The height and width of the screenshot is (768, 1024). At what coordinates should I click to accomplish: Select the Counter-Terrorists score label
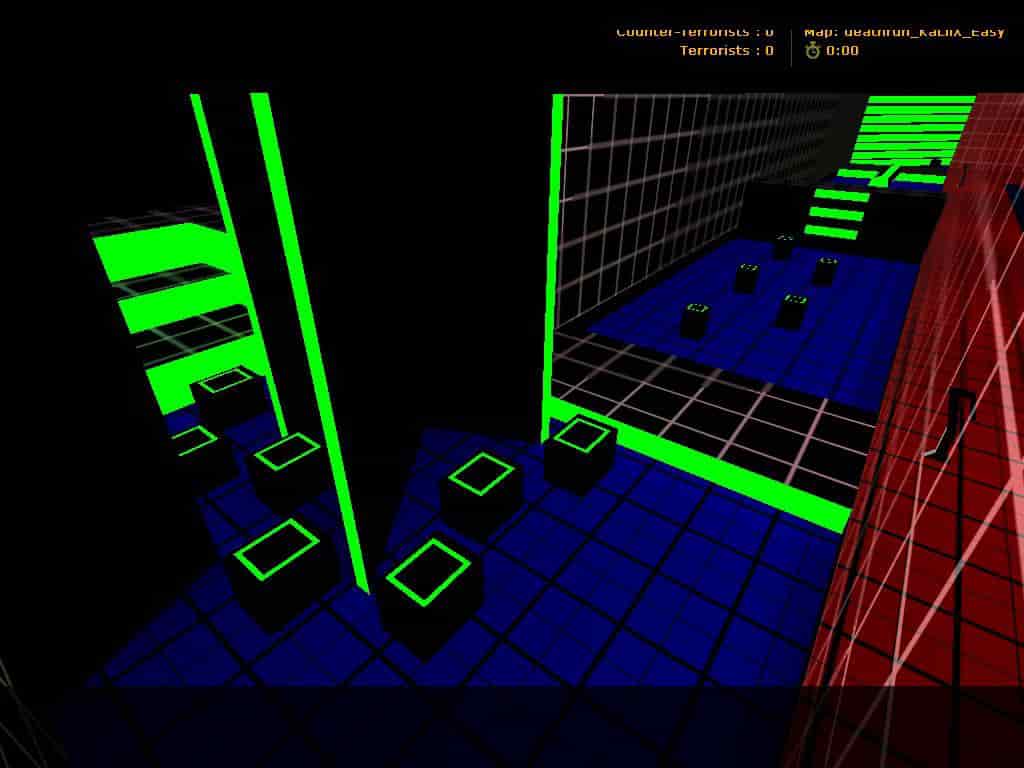[x=695, y=31]
